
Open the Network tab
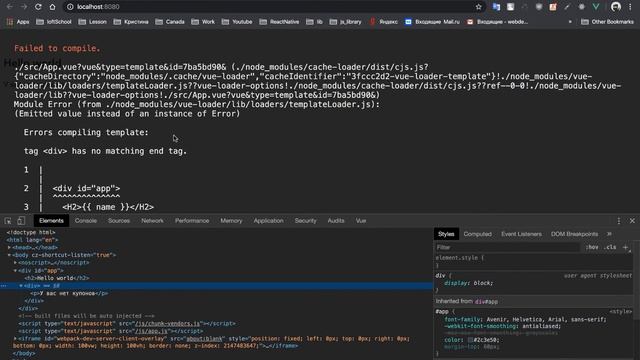tap(152, 221)
